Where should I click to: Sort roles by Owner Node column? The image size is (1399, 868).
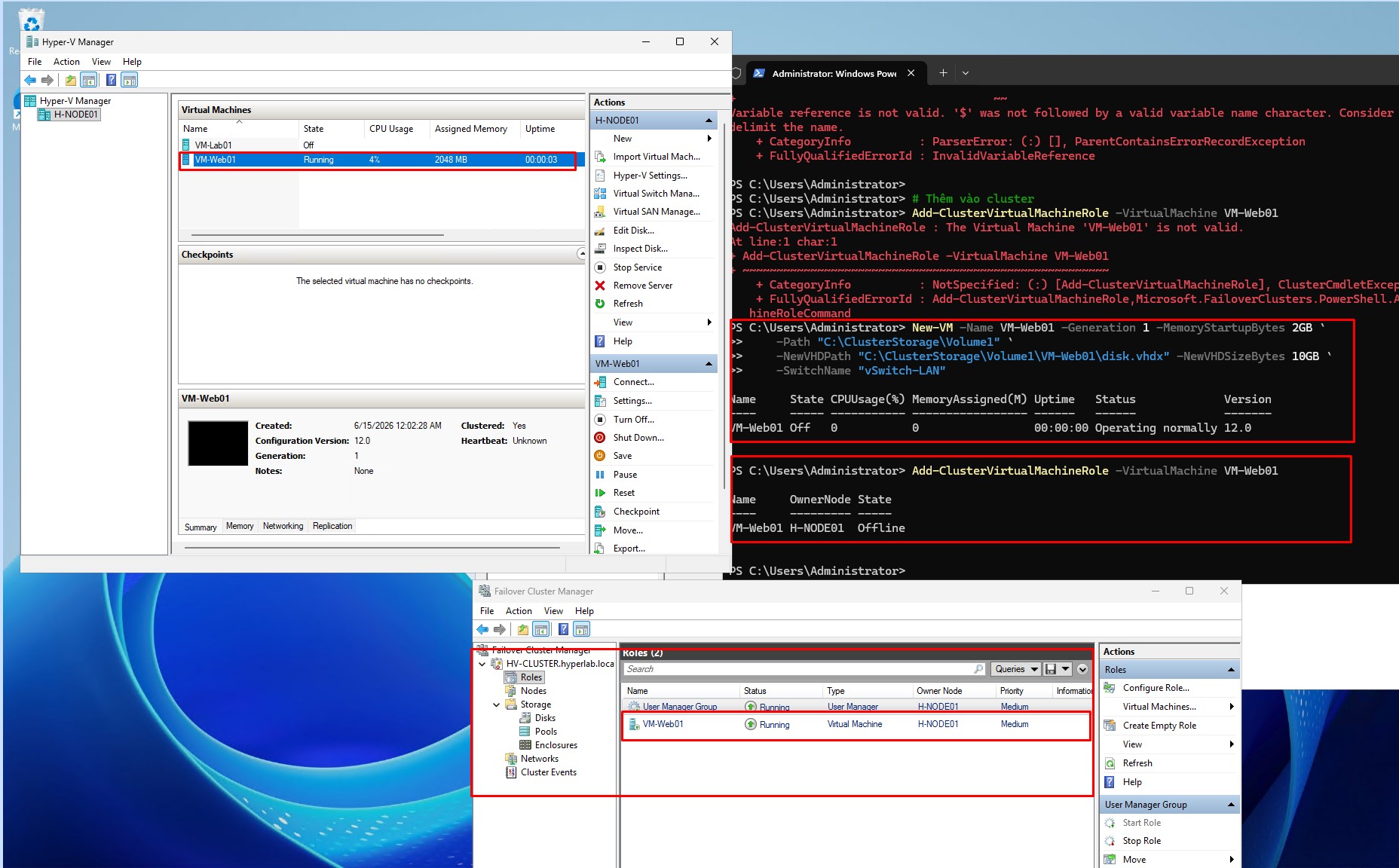[953, 691]
